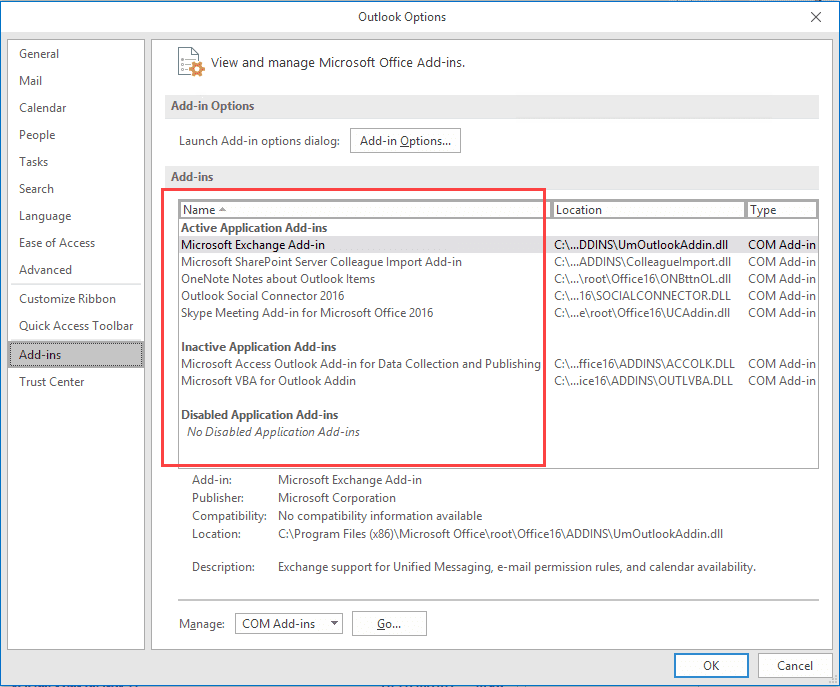Click the ACCOLK.DLL location cell
Viewport: 840px width, 687px height.
pyautogui.click(x=644, y=364)
